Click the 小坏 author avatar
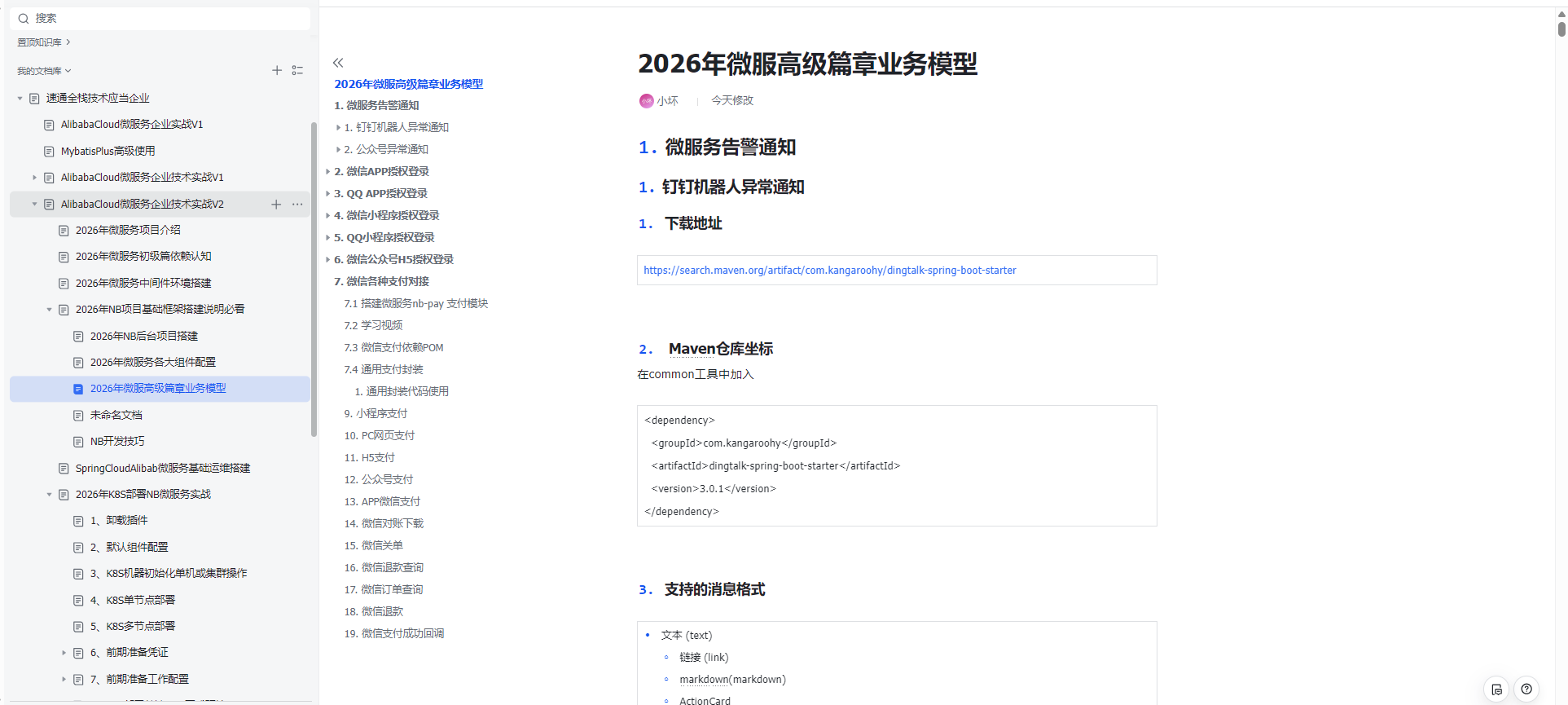 point(646,101)
